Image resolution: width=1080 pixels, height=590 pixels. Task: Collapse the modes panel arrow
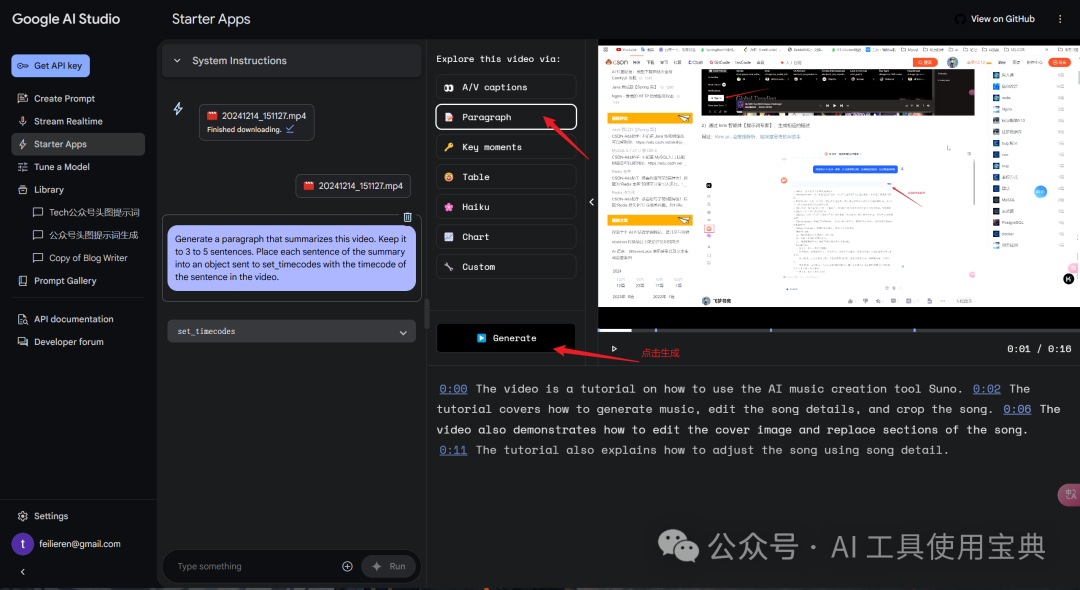point(591,202)
